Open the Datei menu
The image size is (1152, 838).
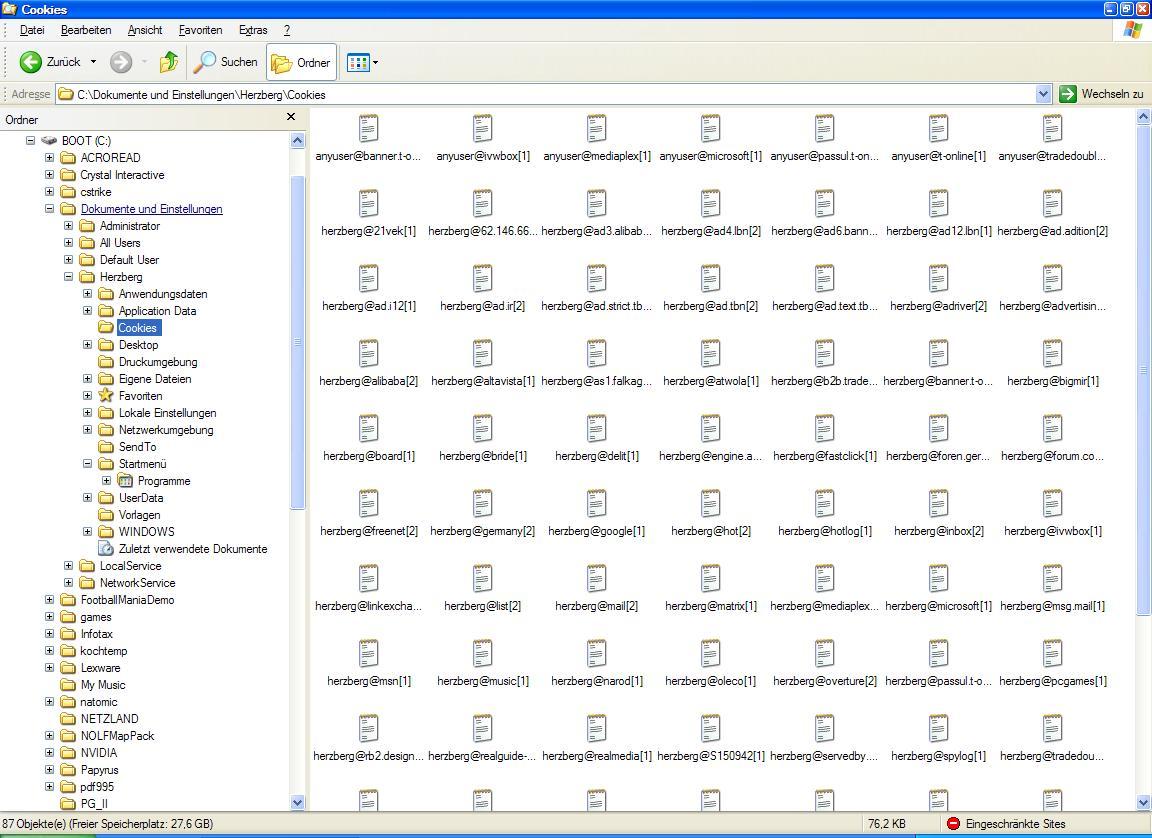click(32, 30)
